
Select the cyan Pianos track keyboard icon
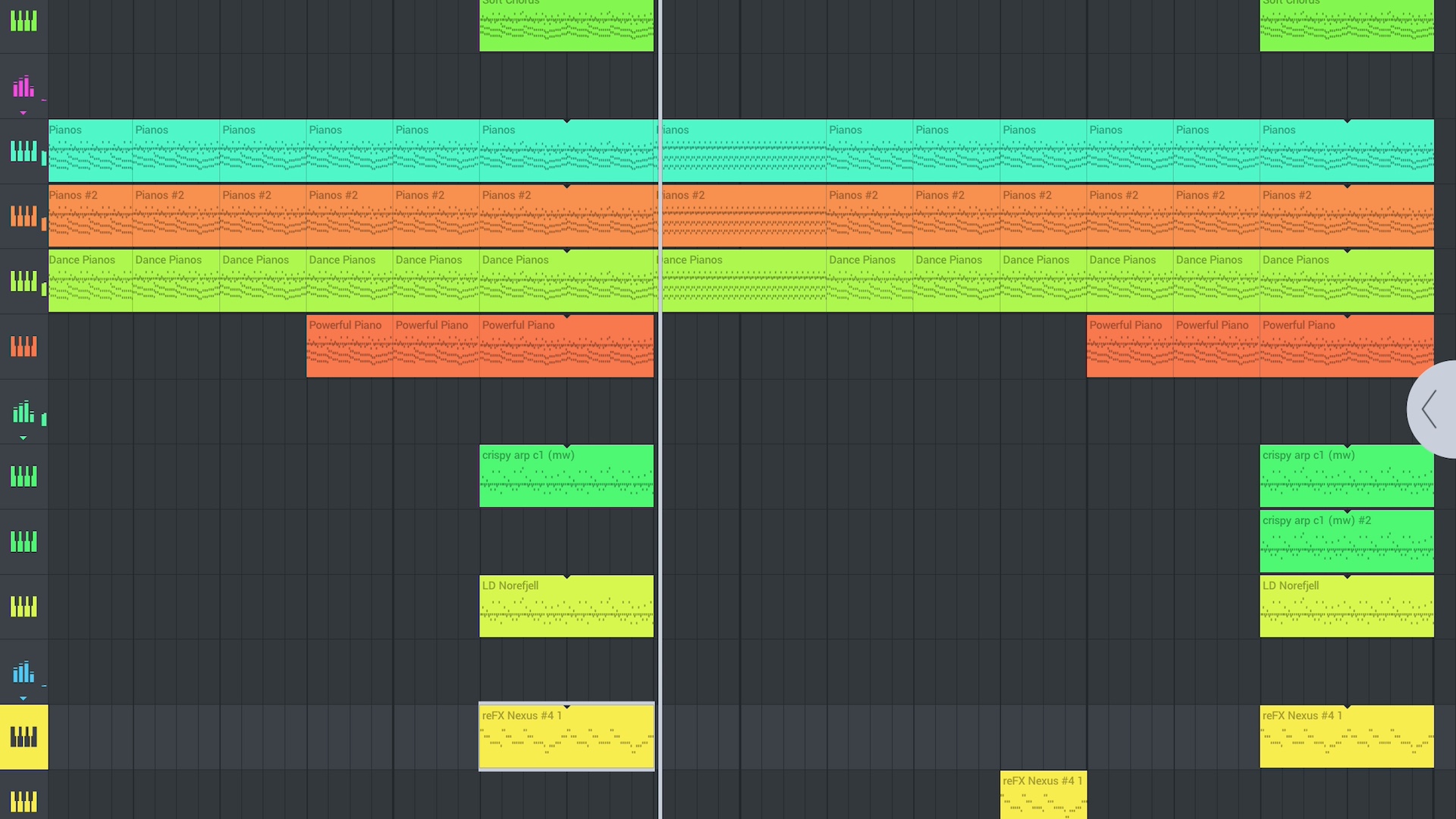tap(24, 151)
